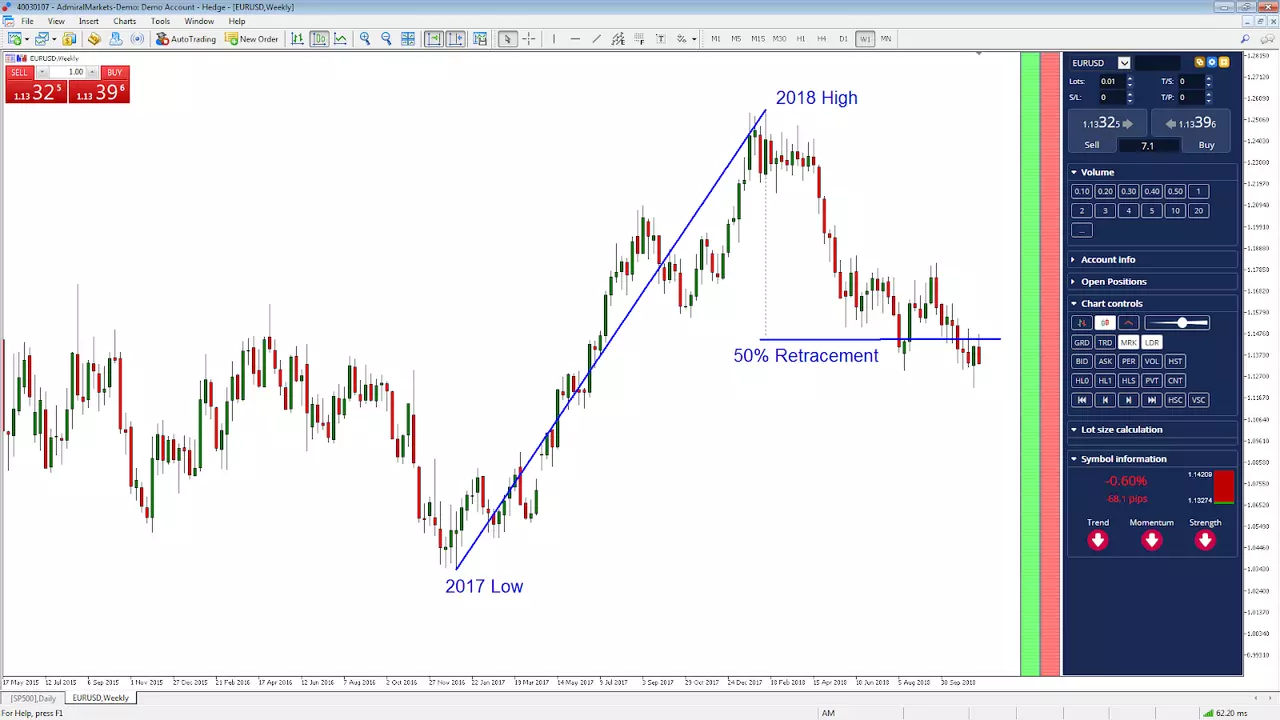Select the text label tool
This screenshot has width=1280, height=720.
click(x=661, y=39)
